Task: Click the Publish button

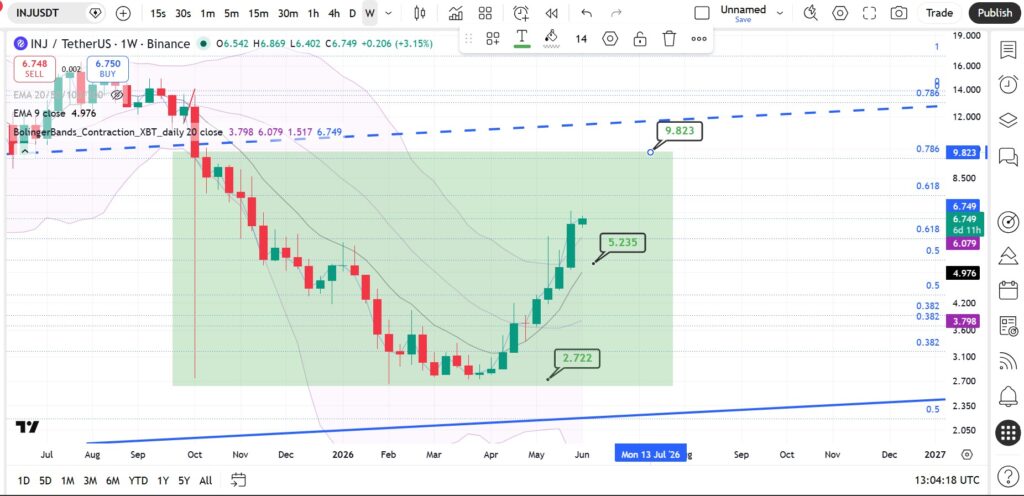Action: (995, 13)
